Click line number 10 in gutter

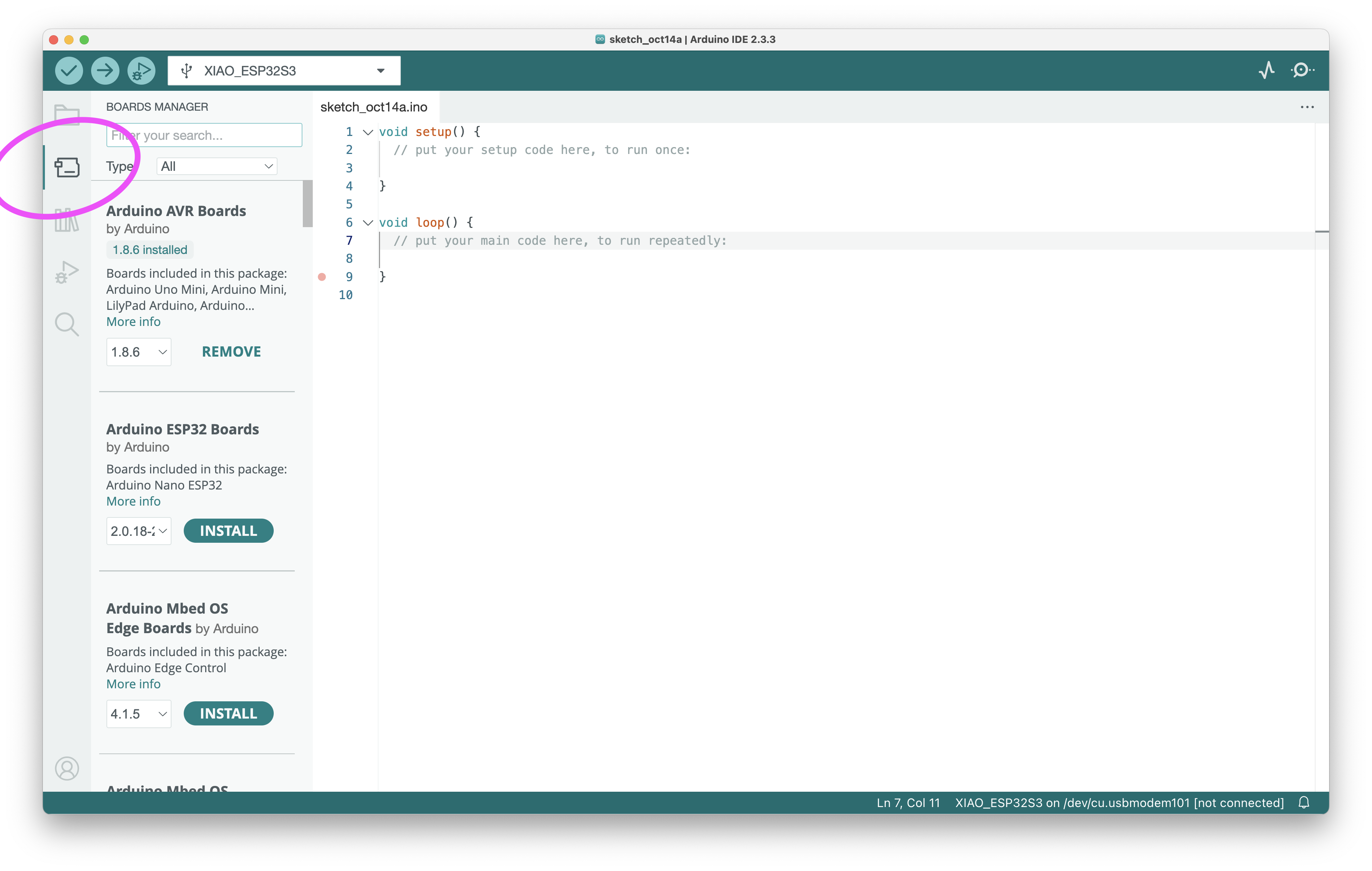click(345, 295)
